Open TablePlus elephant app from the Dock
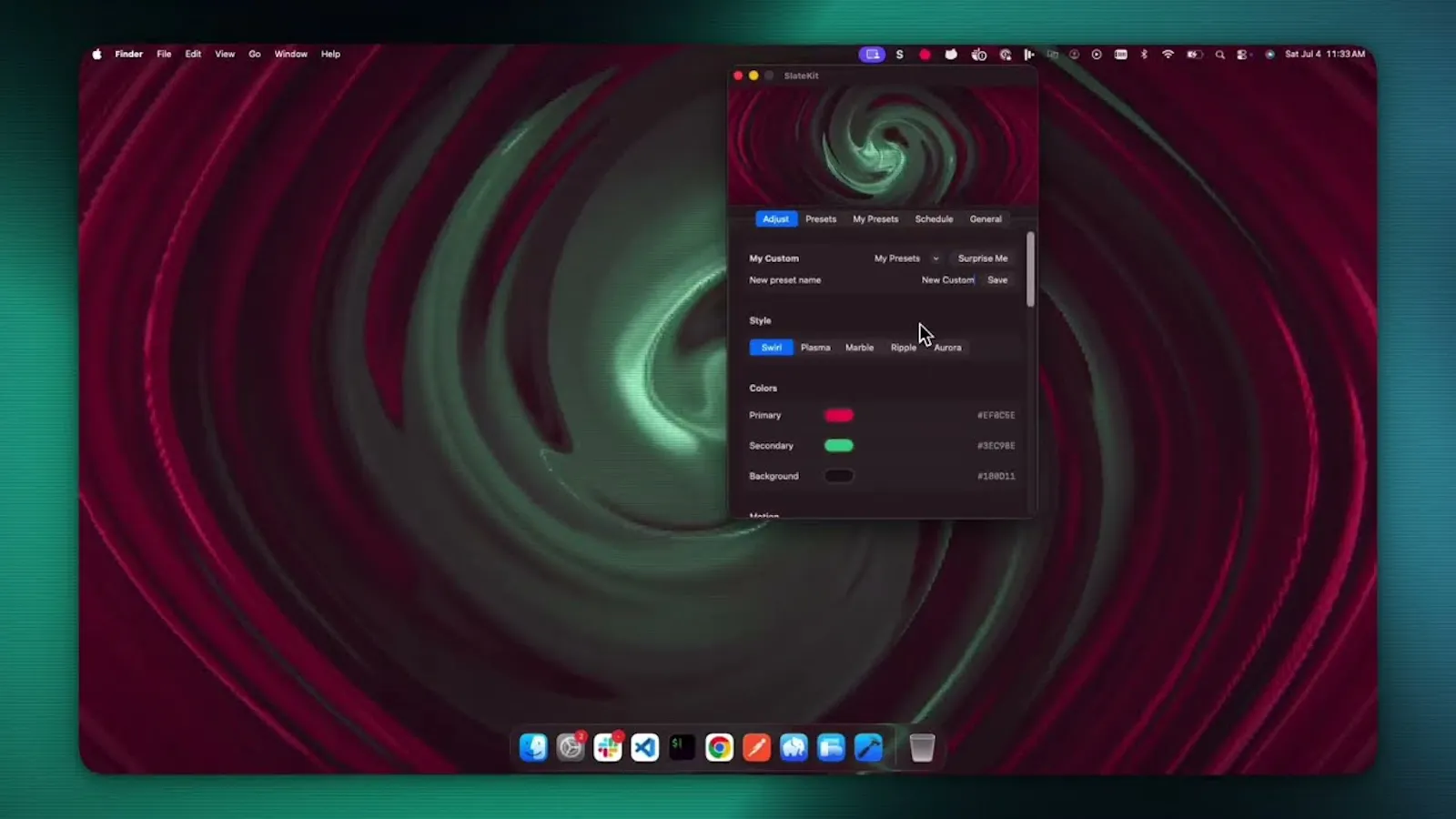The height and width of the screenshot is (819, 1456). coord(794,748)
